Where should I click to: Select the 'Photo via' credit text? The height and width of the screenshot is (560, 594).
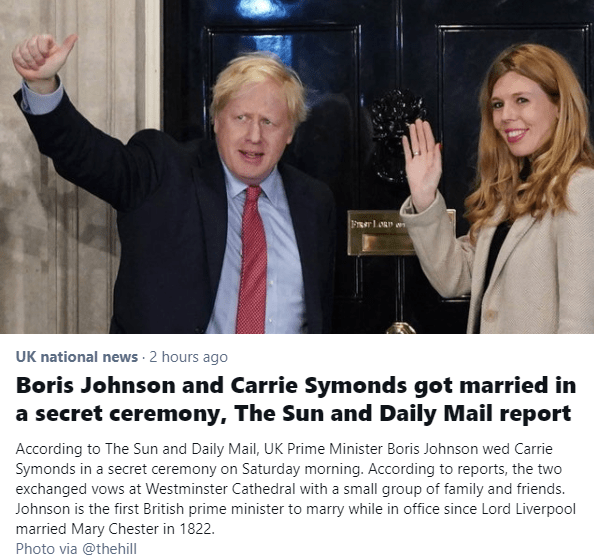[47, 549]
